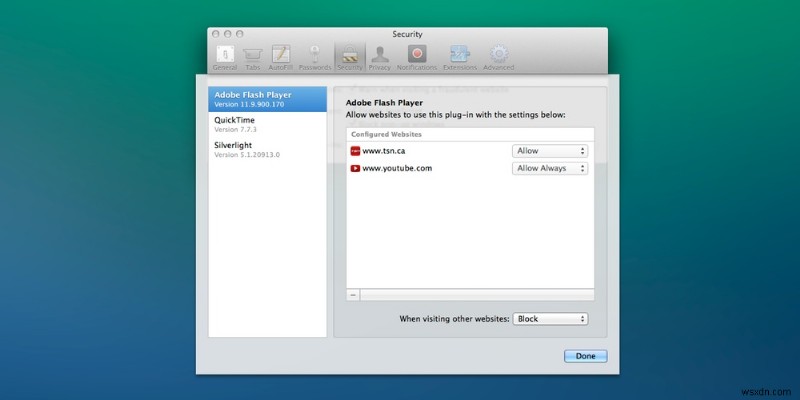Close the Security preferences window
Image resolution: width=800 pixels, height=400 pixels.
216,34
